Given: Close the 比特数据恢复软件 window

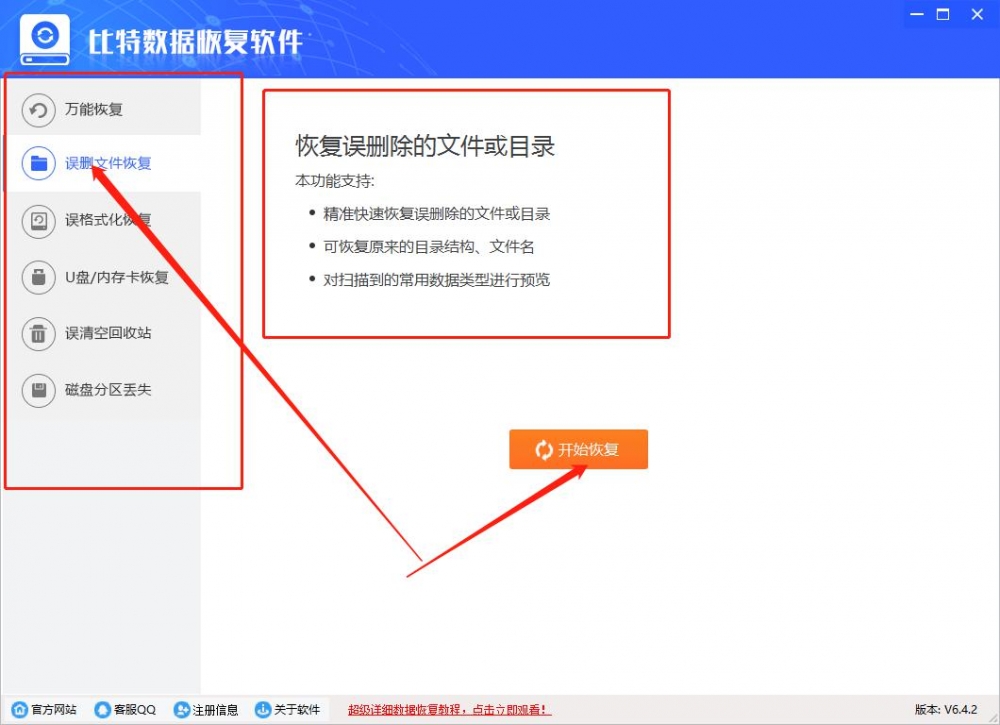Looking at the screenshot, I should (x=977, y=14).
